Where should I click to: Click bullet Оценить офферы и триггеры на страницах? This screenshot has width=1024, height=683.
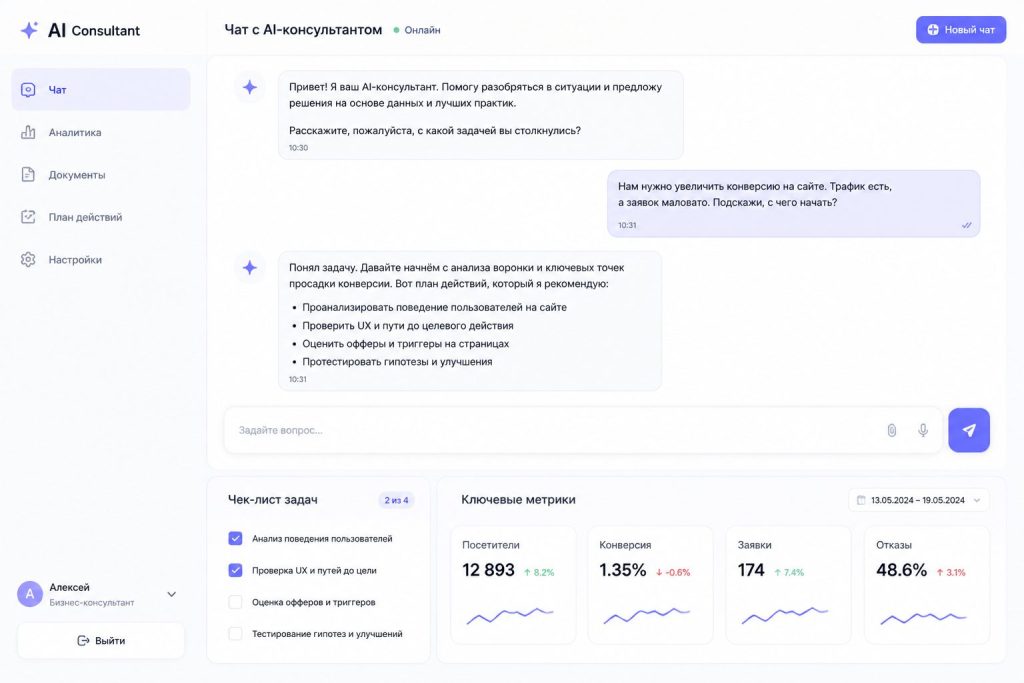pyautogui.click(x=406, y=343)
